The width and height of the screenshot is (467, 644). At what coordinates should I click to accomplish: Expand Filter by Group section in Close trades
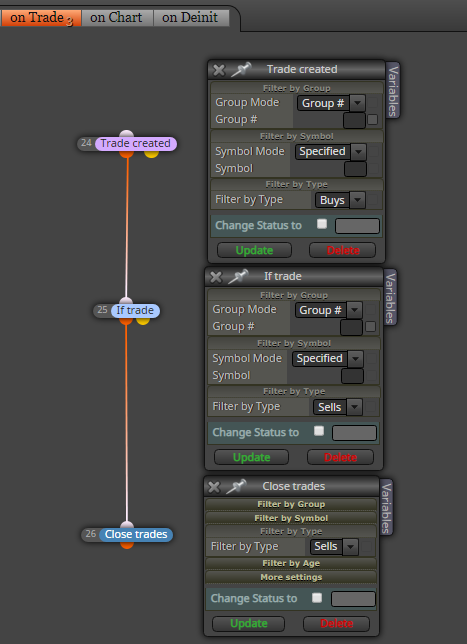point(291,504)
